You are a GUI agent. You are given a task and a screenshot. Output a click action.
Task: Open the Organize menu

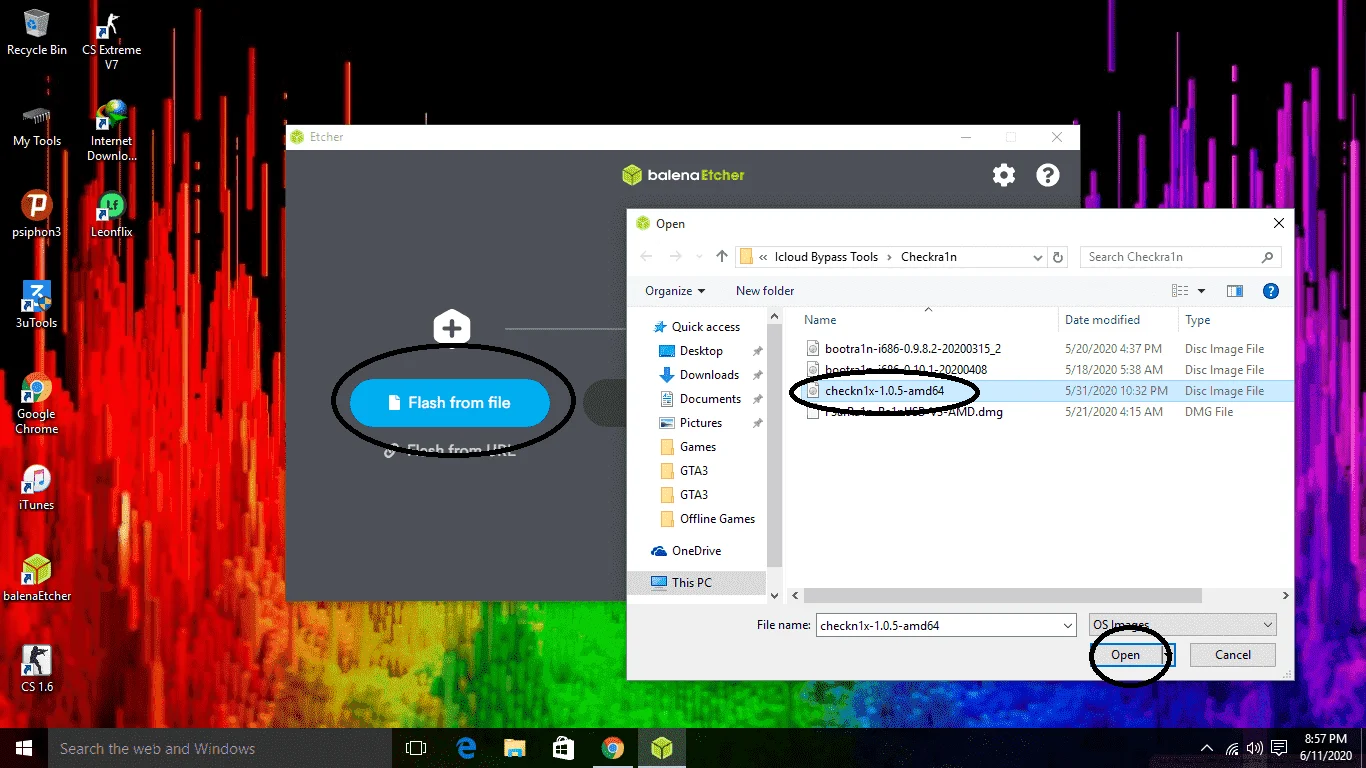[675, 291]
